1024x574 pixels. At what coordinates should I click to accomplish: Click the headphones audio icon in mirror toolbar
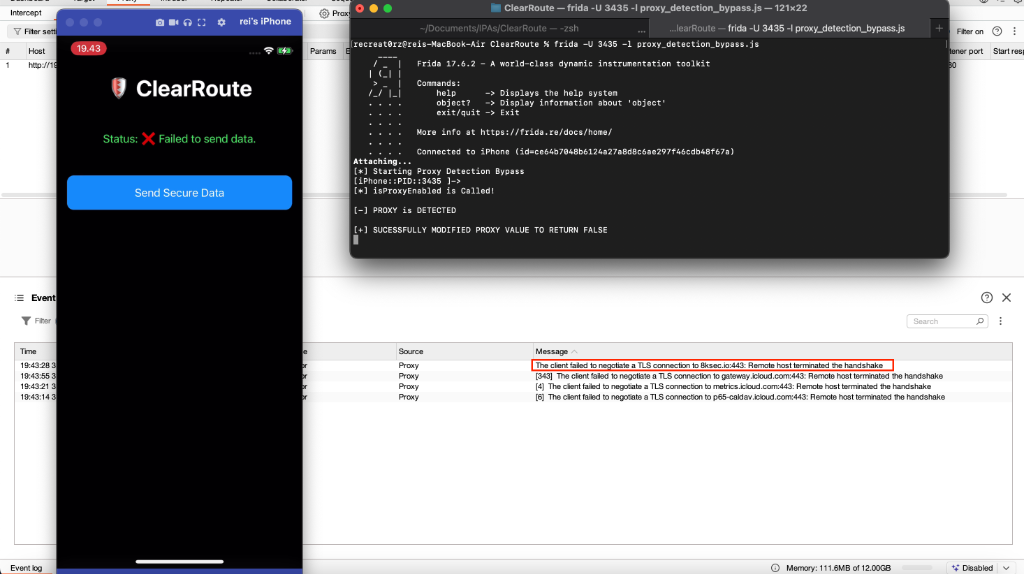tap(187, 22)
